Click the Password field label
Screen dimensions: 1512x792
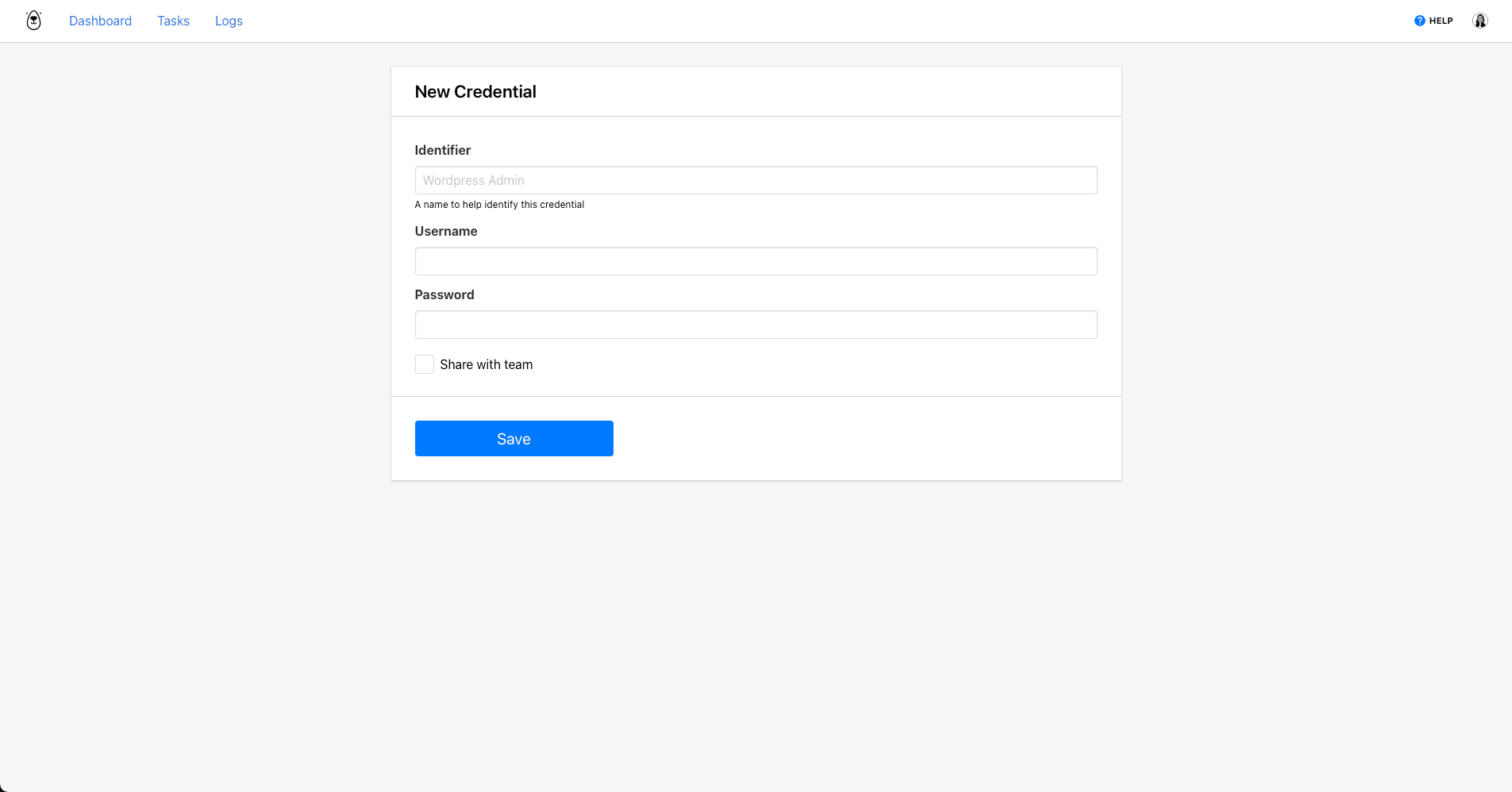(x=444, y=294)
